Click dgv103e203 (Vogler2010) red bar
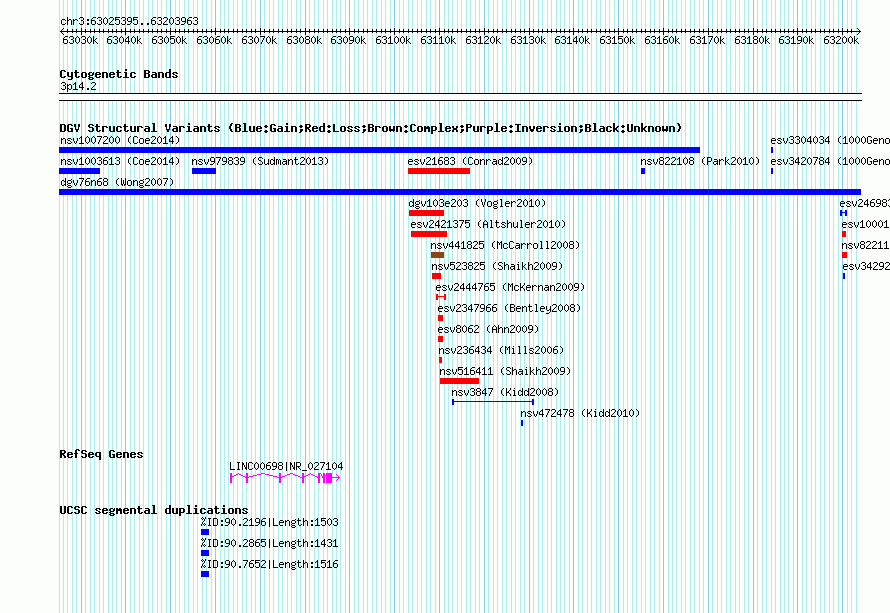Viewport: 890px width, 613px height. pos(426,213)
